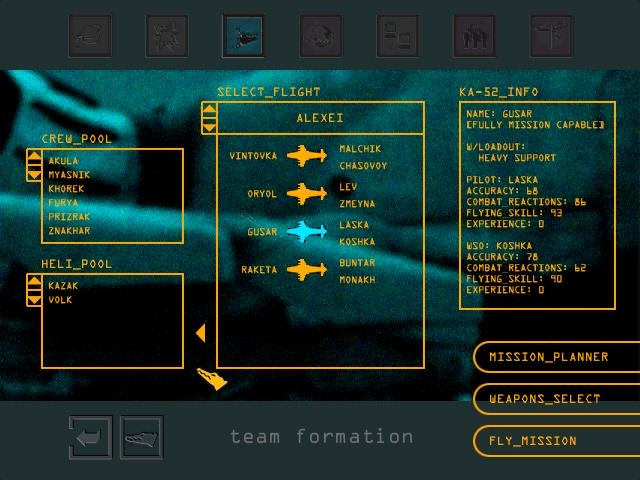Open the group of people icon in top bar
The image size is (640, 480).
pos(474,35)
